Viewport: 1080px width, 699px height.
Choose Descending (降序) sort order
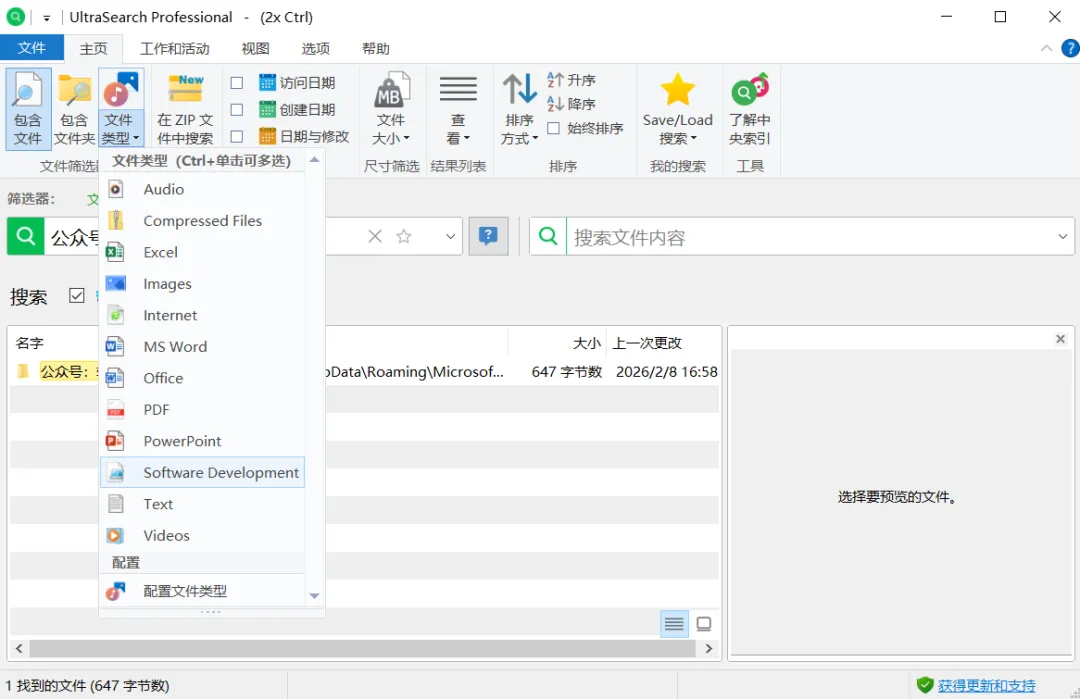(572, 104)
